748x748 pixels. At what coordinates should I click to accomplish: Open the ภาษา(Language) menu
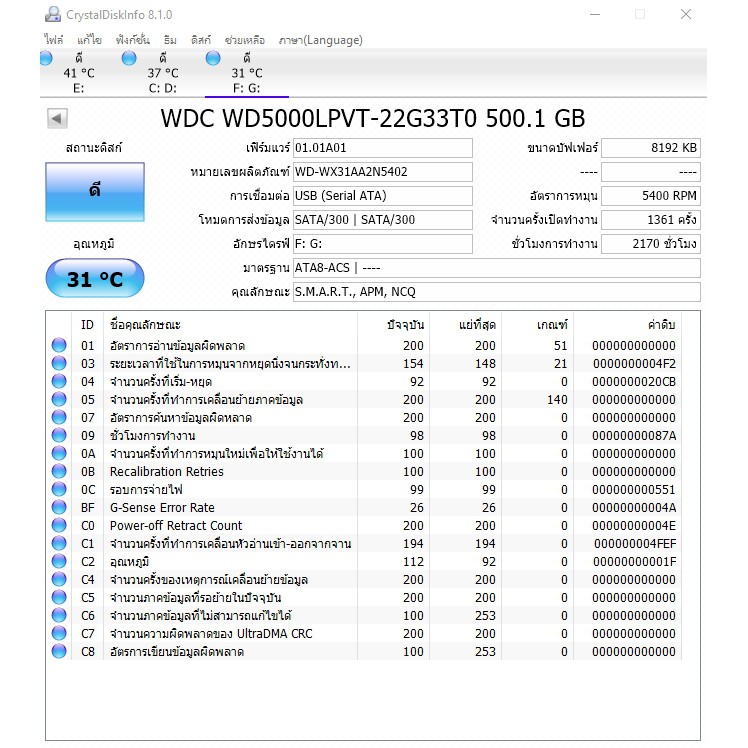coord(320,40)
